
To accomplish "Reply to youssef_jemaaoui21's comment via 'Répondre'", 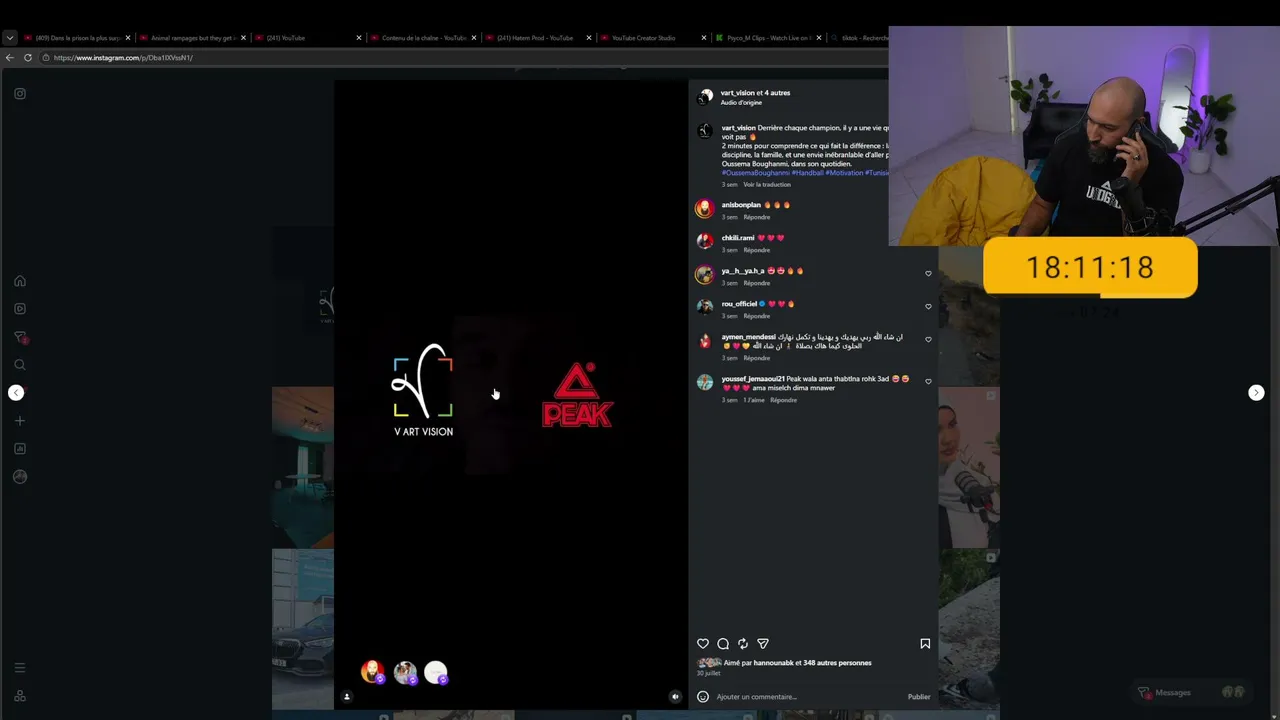I will pyautogui.click(x=784, y=400).
